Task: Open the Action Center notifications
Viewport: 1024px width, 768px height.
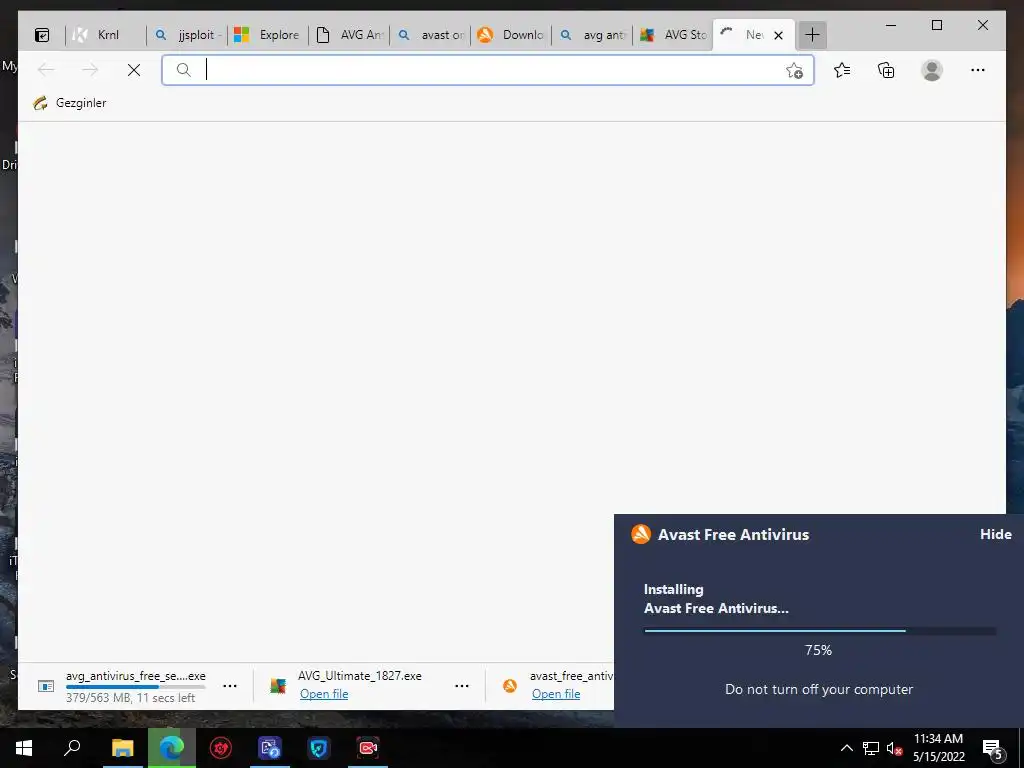Action: pyautogui.click(x=993, y=748)
